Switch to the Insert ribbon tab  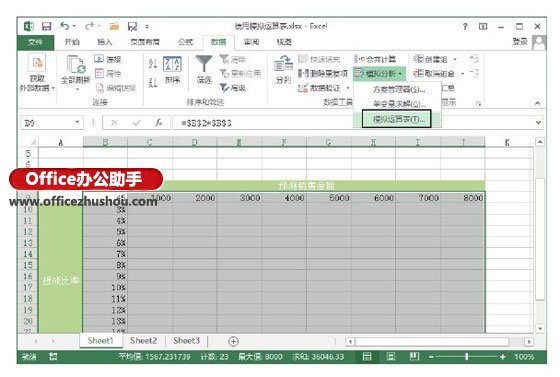pyautogui.click(x=105, y=42)
